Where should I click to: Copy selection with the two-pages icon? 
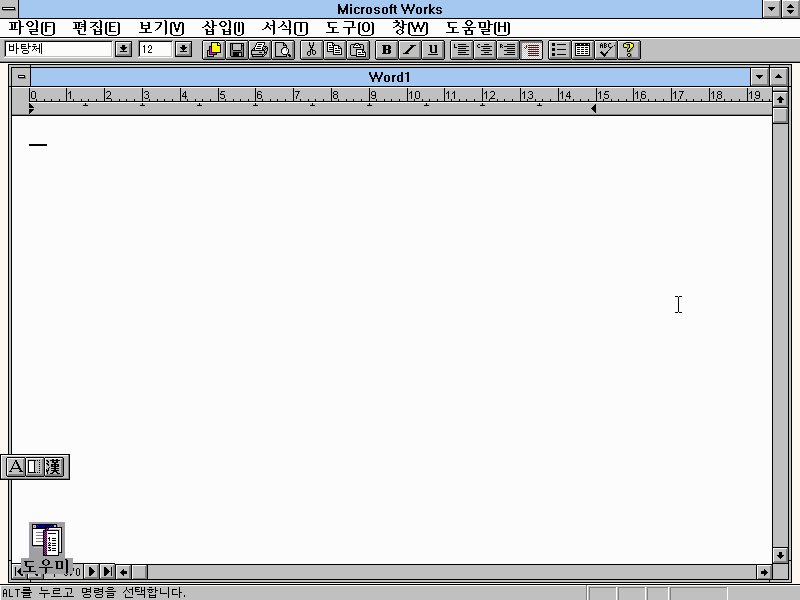(x=335, y=49)
